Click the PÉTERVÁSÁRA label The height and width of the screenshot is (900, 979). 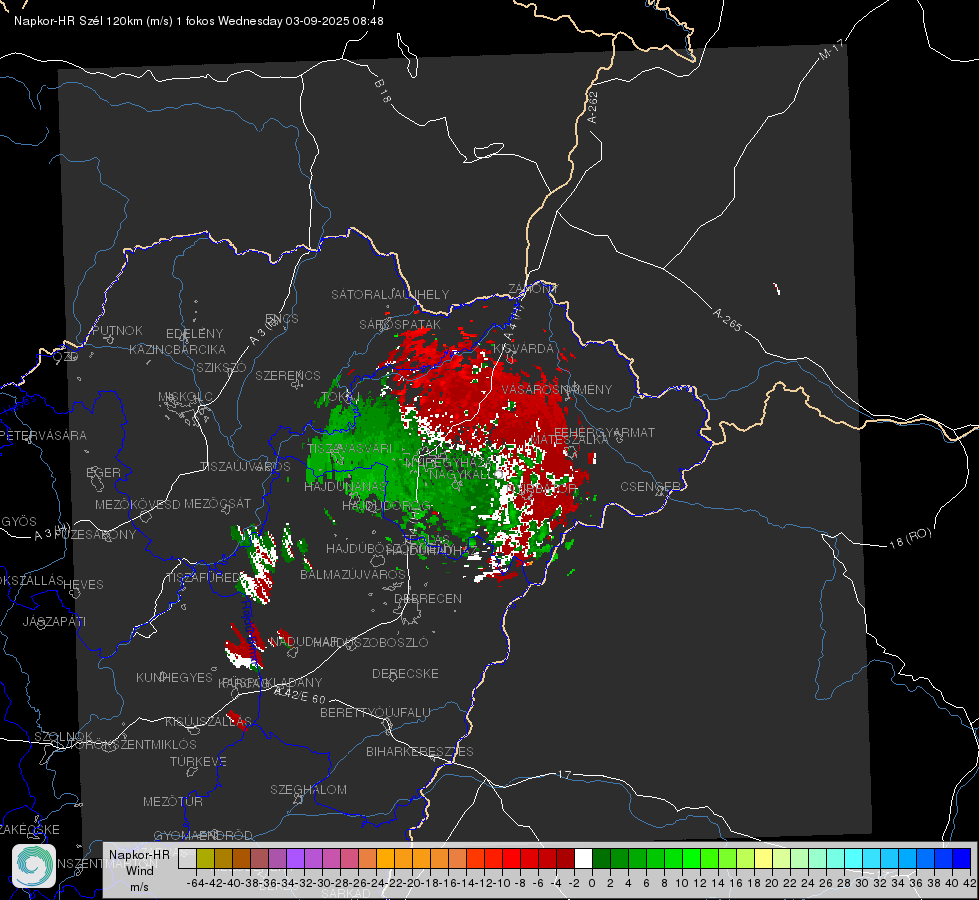(43, 435)
